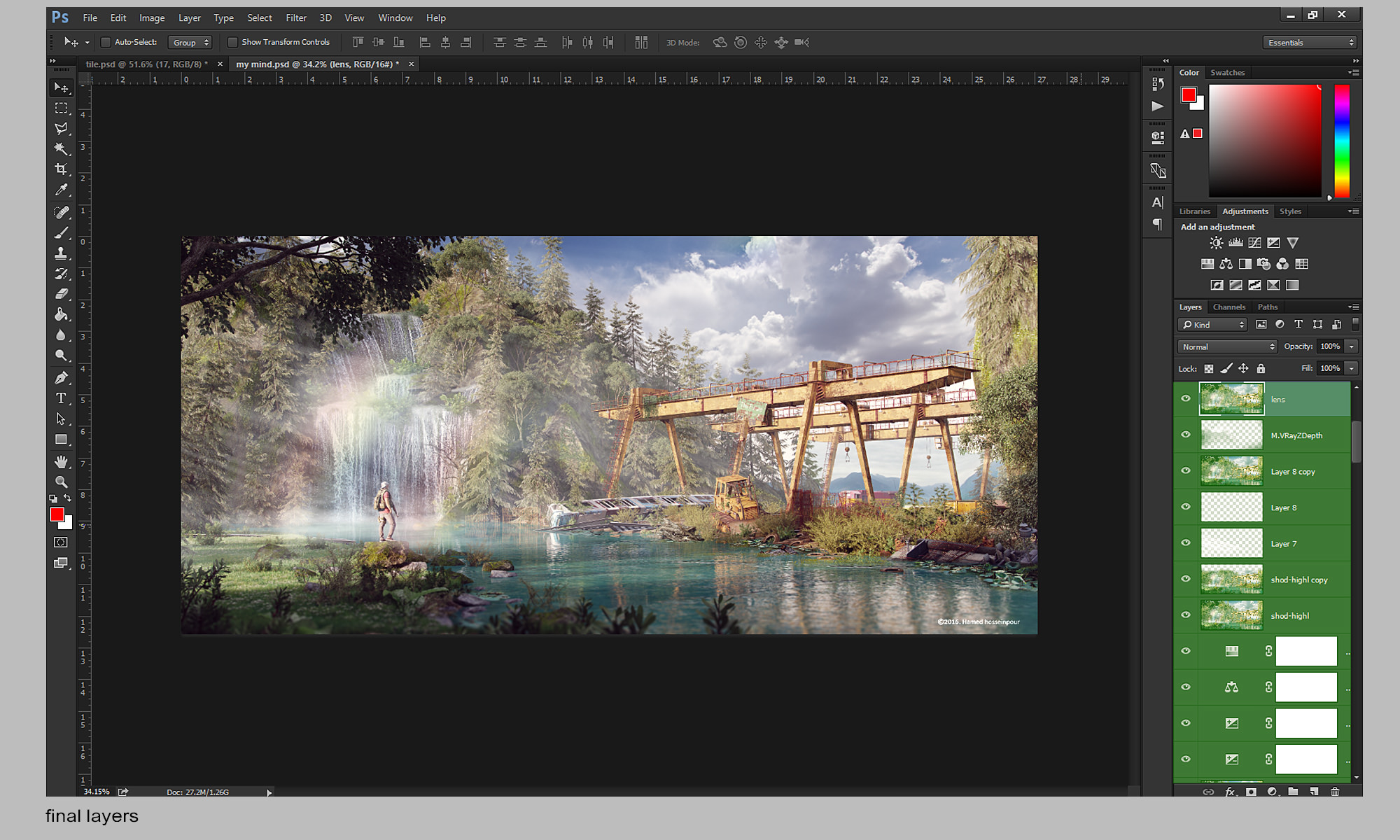This screenshot has width=1400, height=840.
Task: Select the Healing Brush tool
Action: [62, 212]
